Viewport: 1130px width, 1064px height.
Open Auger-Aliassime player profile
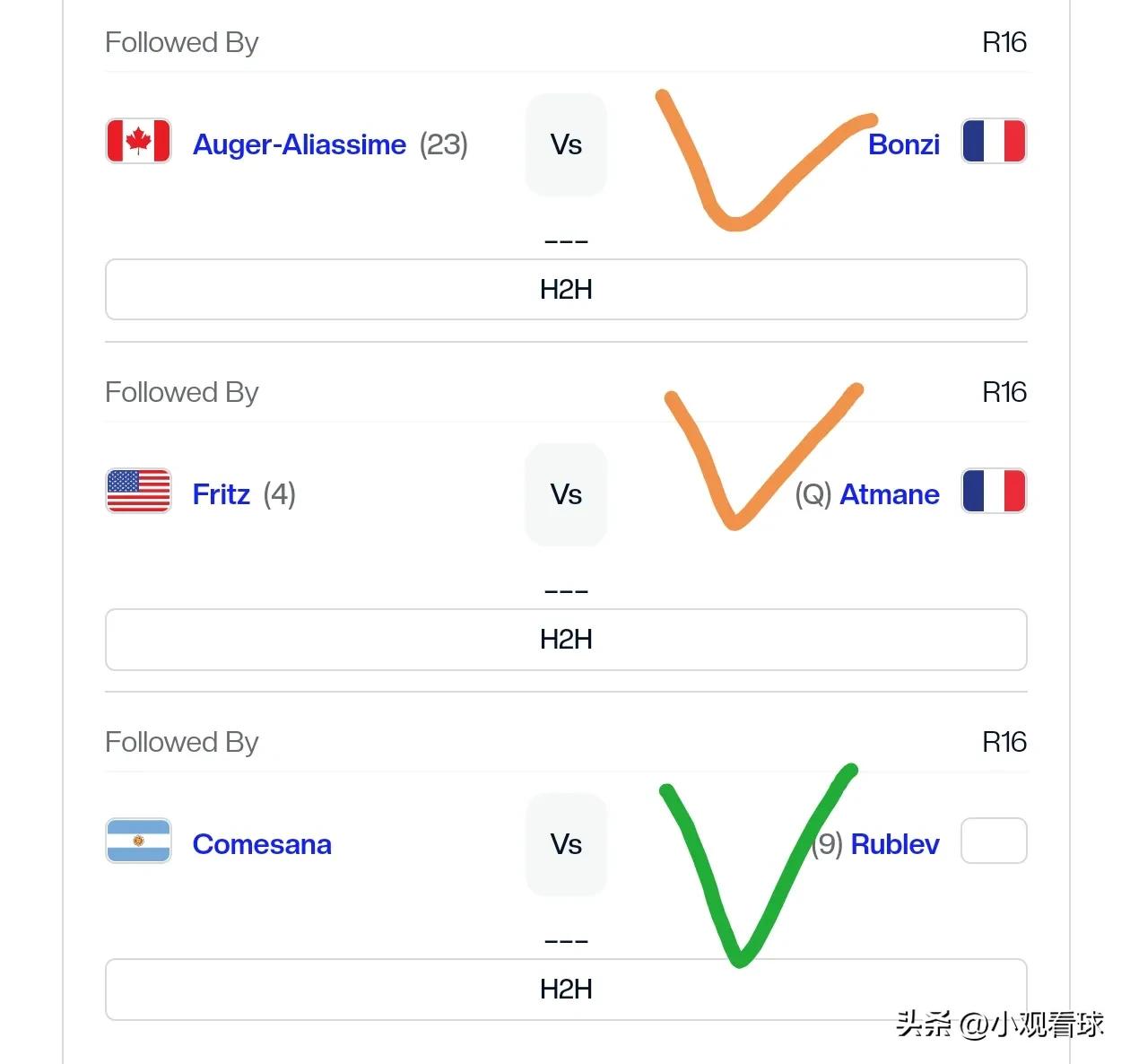coord(300,144)
